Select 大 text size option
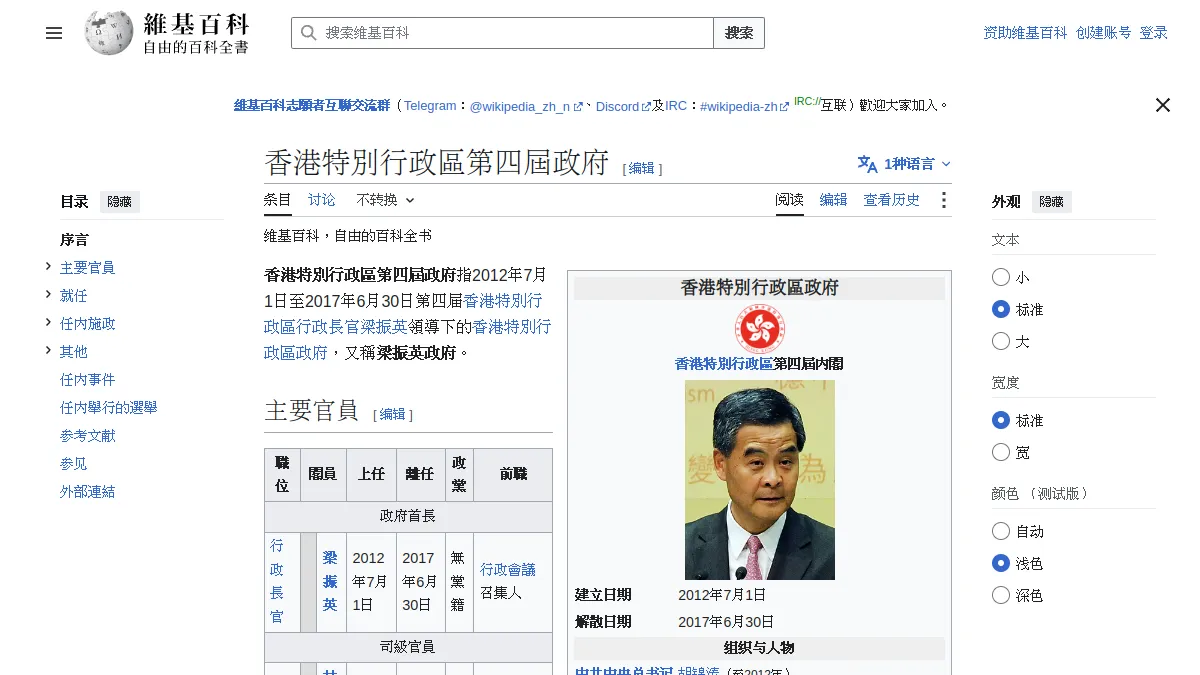 (x=1001, y=341)
